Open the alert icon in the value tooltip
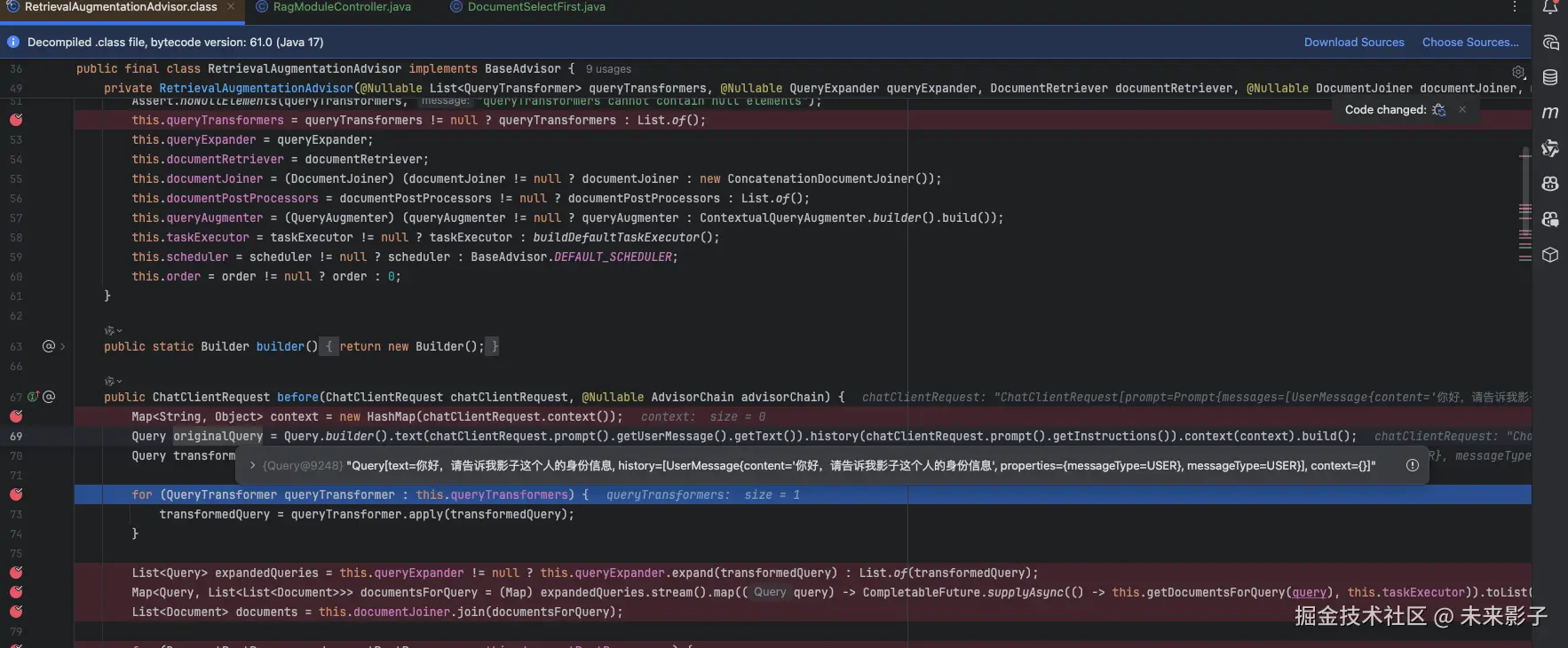1568x648 pixels. 1413,465
